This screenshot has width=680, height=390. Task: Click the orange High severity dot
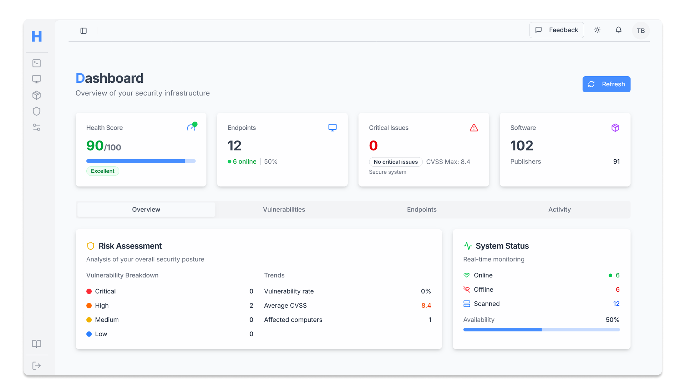pos(89,306)
